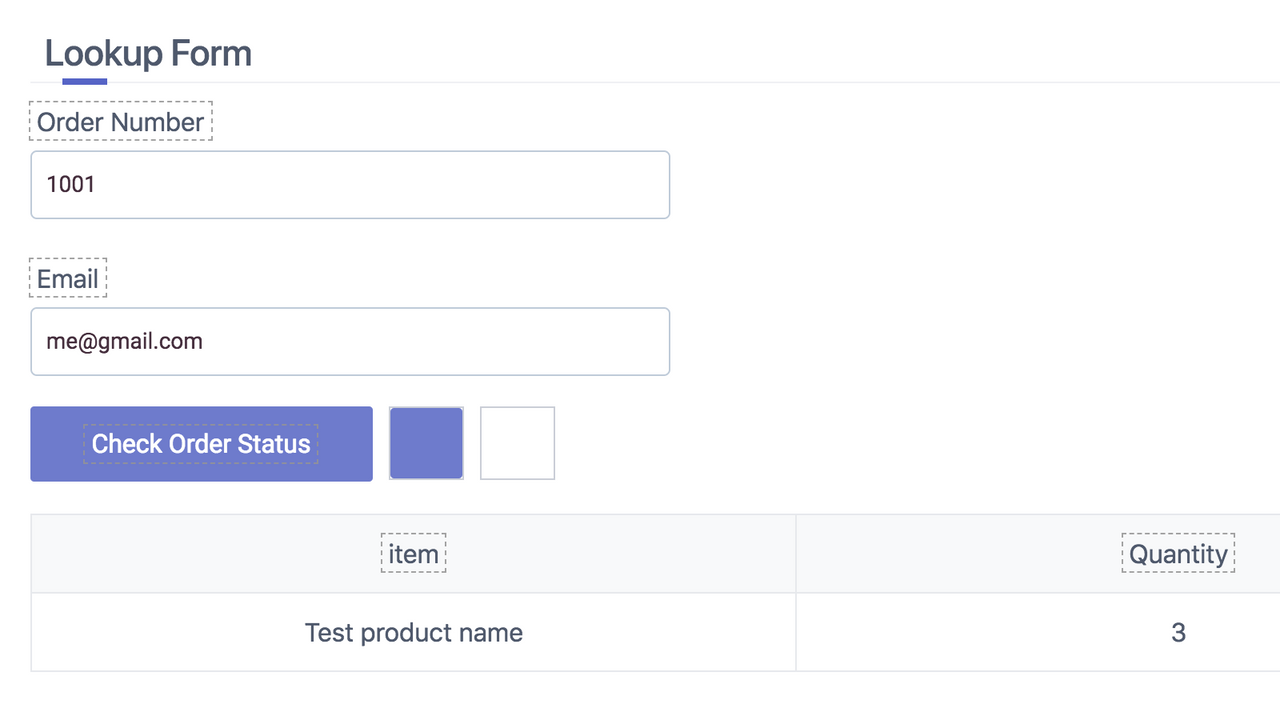Click the Email field label
The image size is (1280, 720).
pos(68,279)
